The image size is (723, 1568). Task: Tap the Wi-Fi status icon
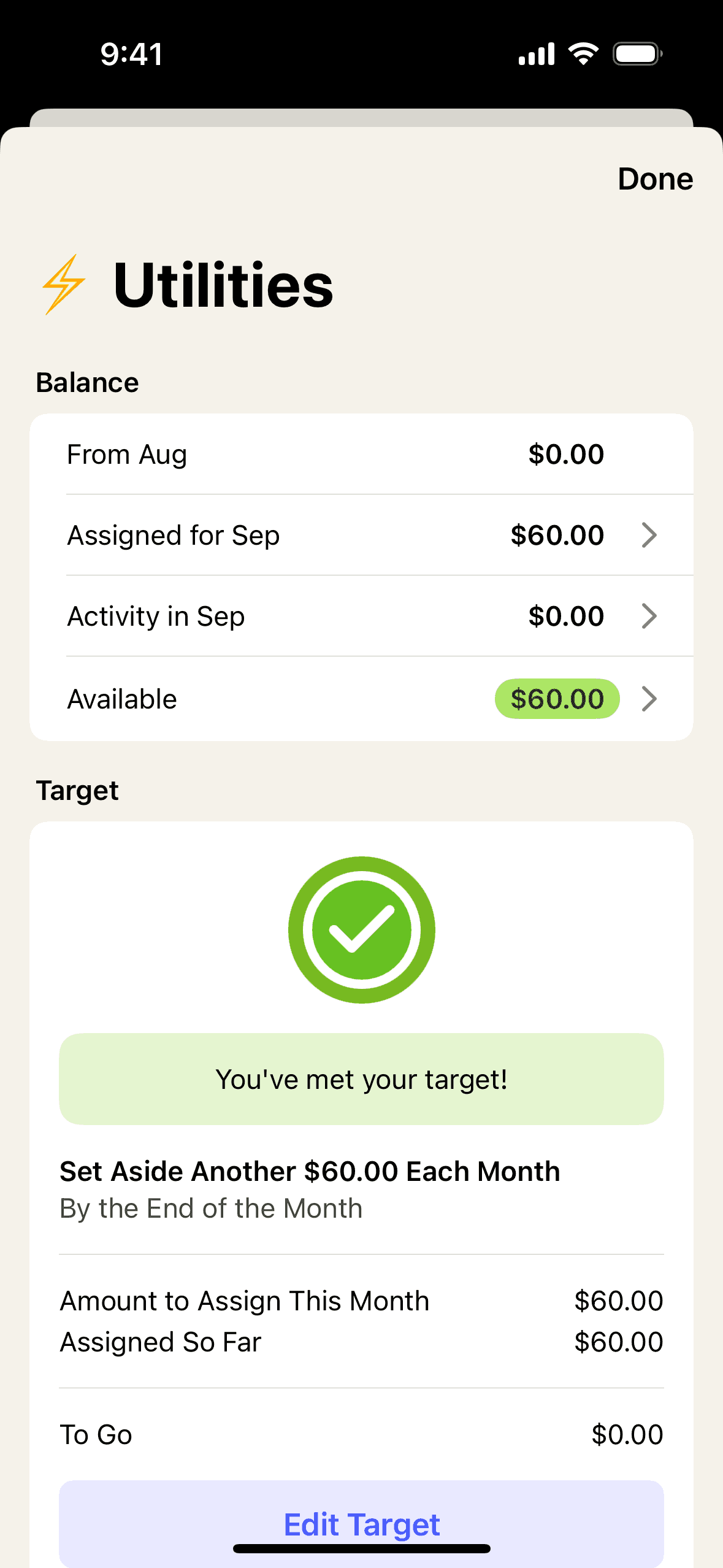coord(583,54)
